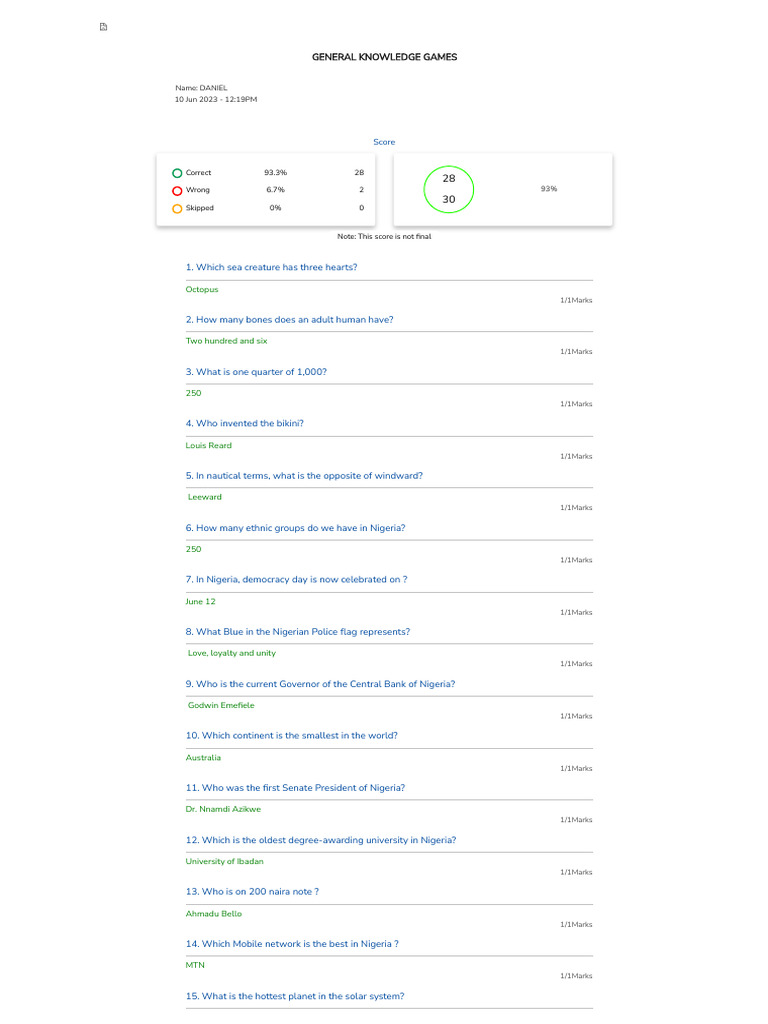Click question 15 about hottest planet

pyautogui.click(x=295, y=996)
